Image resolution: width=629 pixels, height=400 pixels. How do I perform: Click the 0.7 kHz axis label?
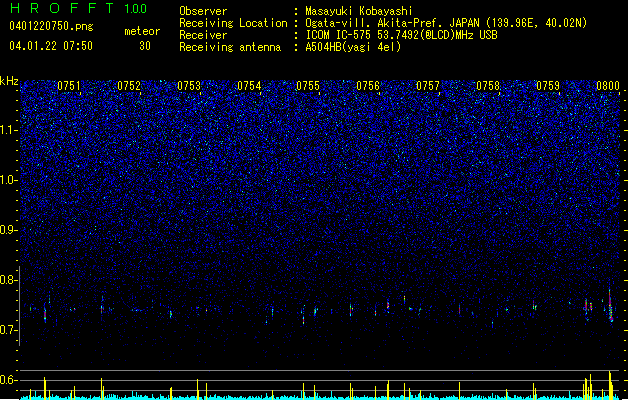(8, 330)
